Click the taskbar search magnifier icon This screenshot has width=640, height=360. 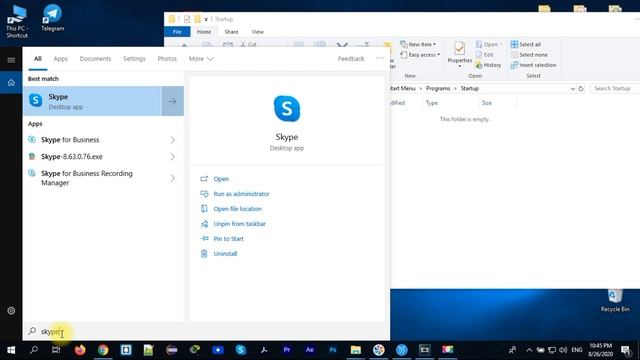coord(33,350)
